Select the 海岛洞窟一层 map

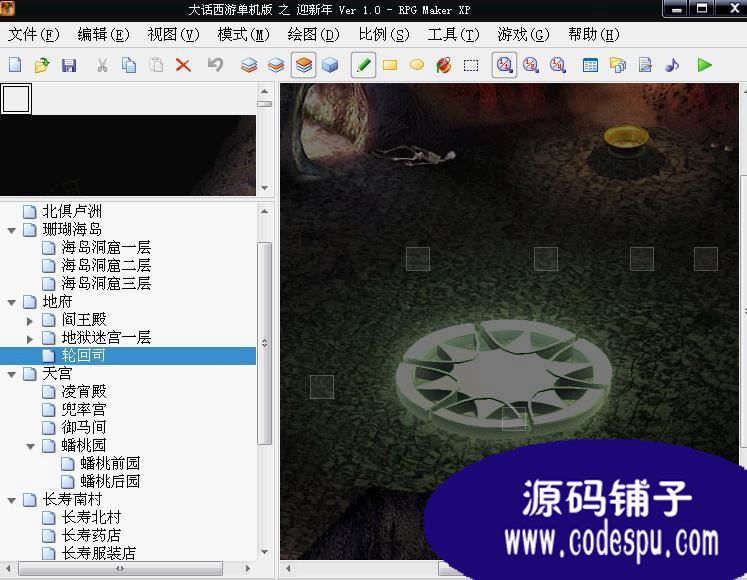coord(106,247)
